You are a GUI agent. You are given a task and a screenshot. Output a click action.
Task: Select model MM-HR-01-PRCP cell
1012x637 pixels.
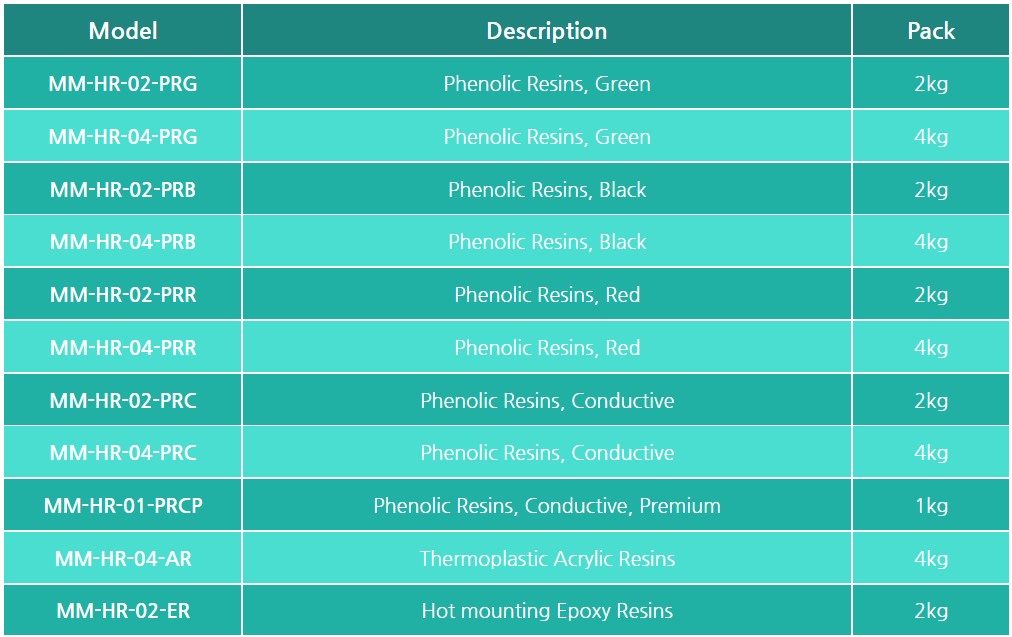click(x=123, y=505)
